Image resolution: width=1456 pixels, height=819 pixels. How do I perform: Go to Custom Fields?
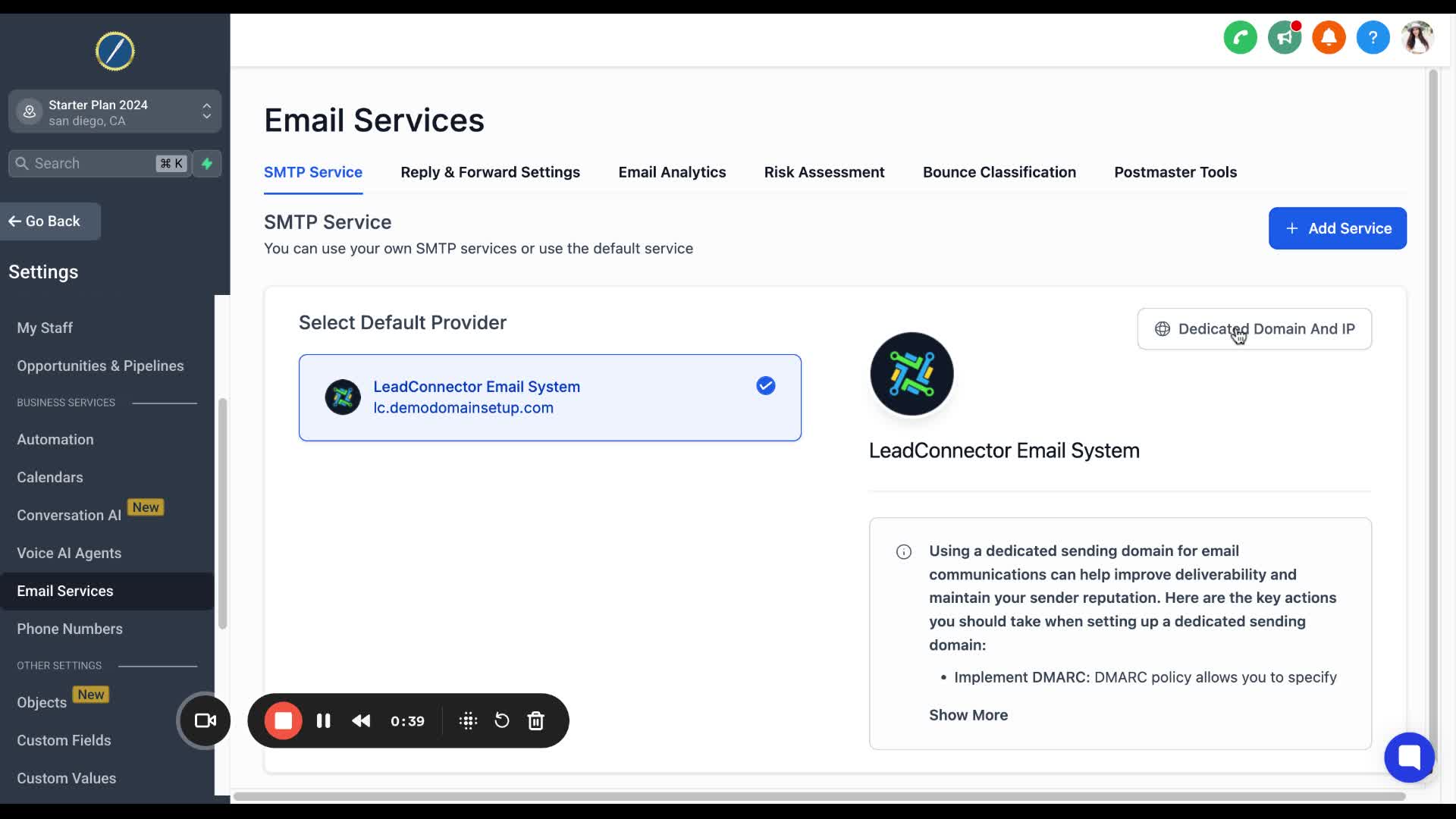(64, 740)
